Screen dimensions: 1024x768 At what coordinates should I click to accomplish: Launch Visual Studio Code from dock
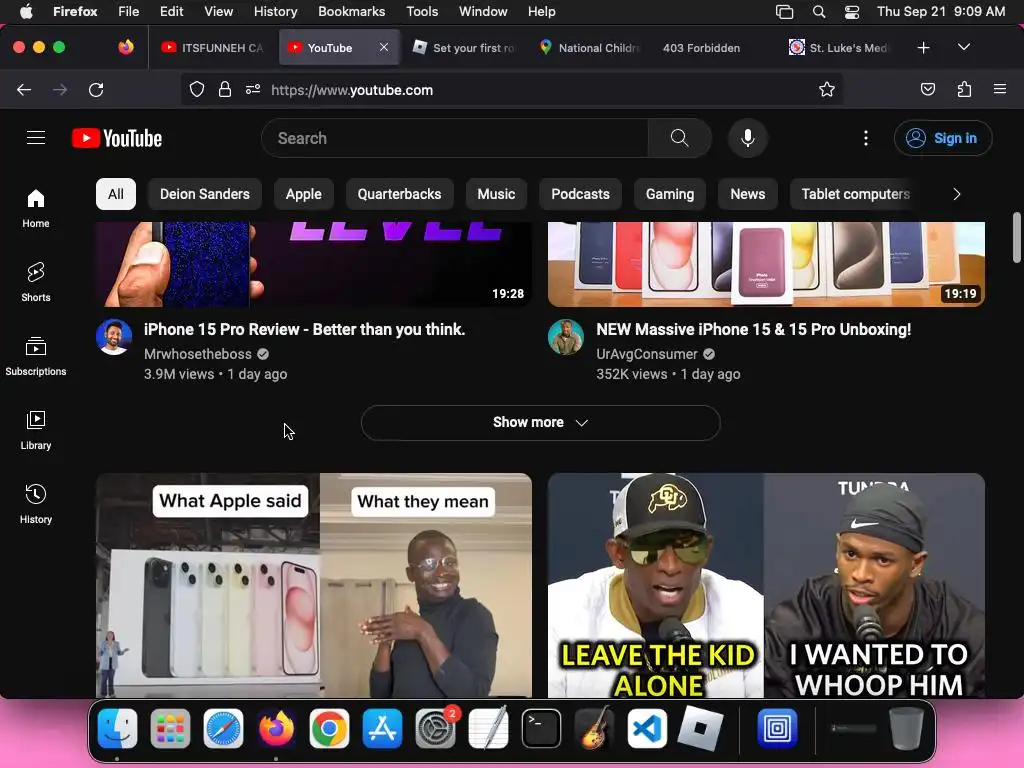647,728
